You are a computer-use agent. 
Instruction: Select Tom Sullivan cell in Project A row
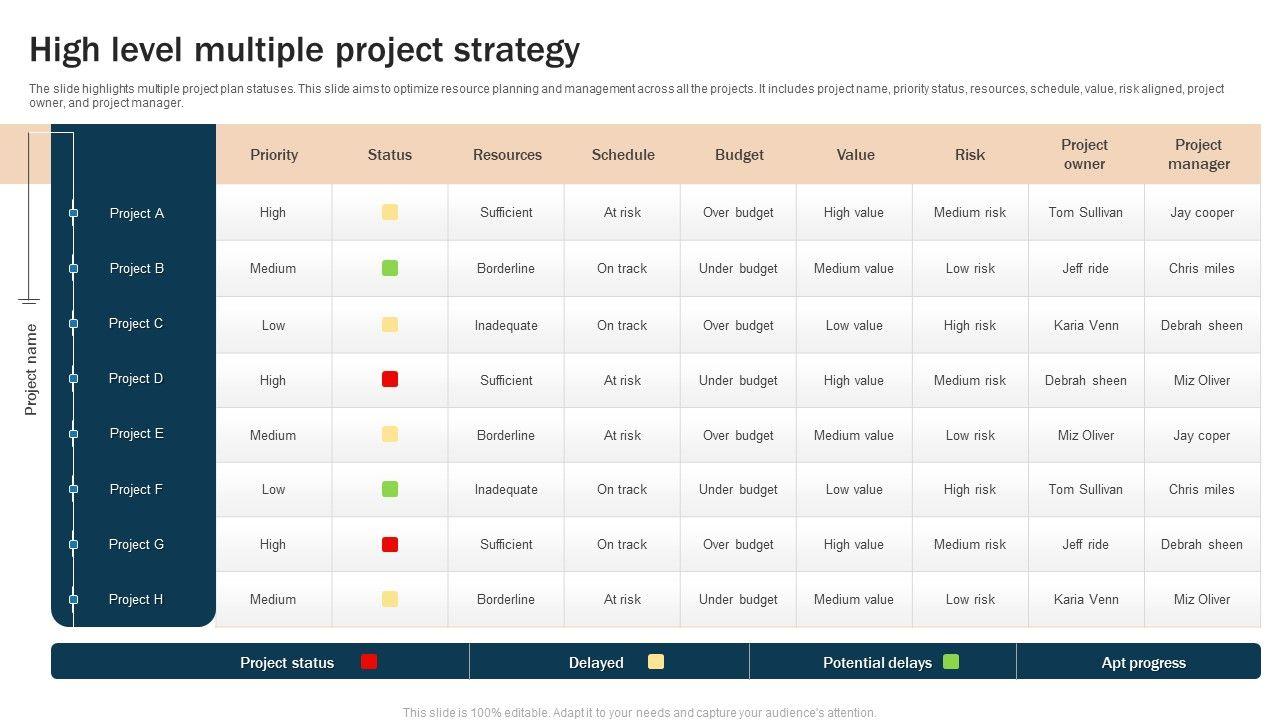[x=1085, y=212]
